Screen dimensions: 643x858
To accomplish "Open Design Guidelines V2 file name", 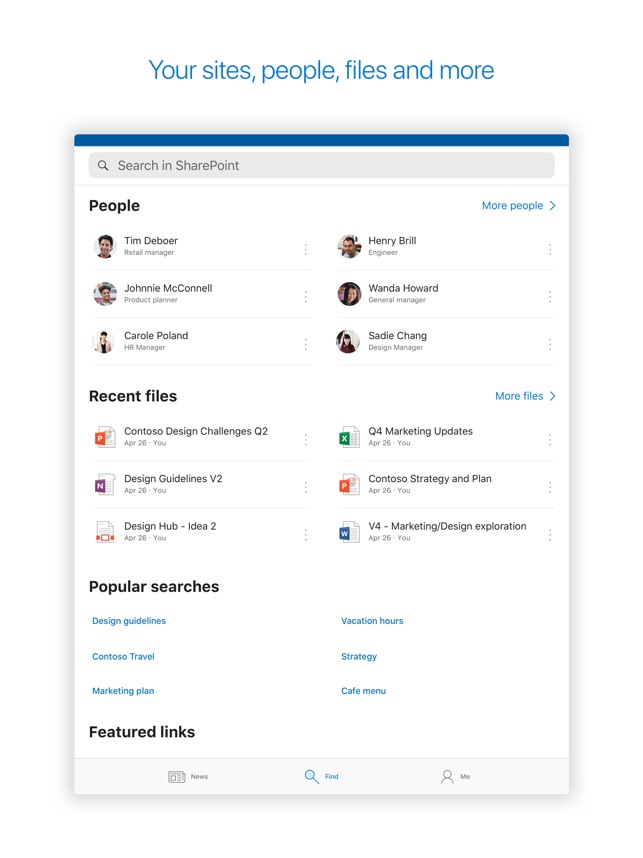I will (173, 479).
